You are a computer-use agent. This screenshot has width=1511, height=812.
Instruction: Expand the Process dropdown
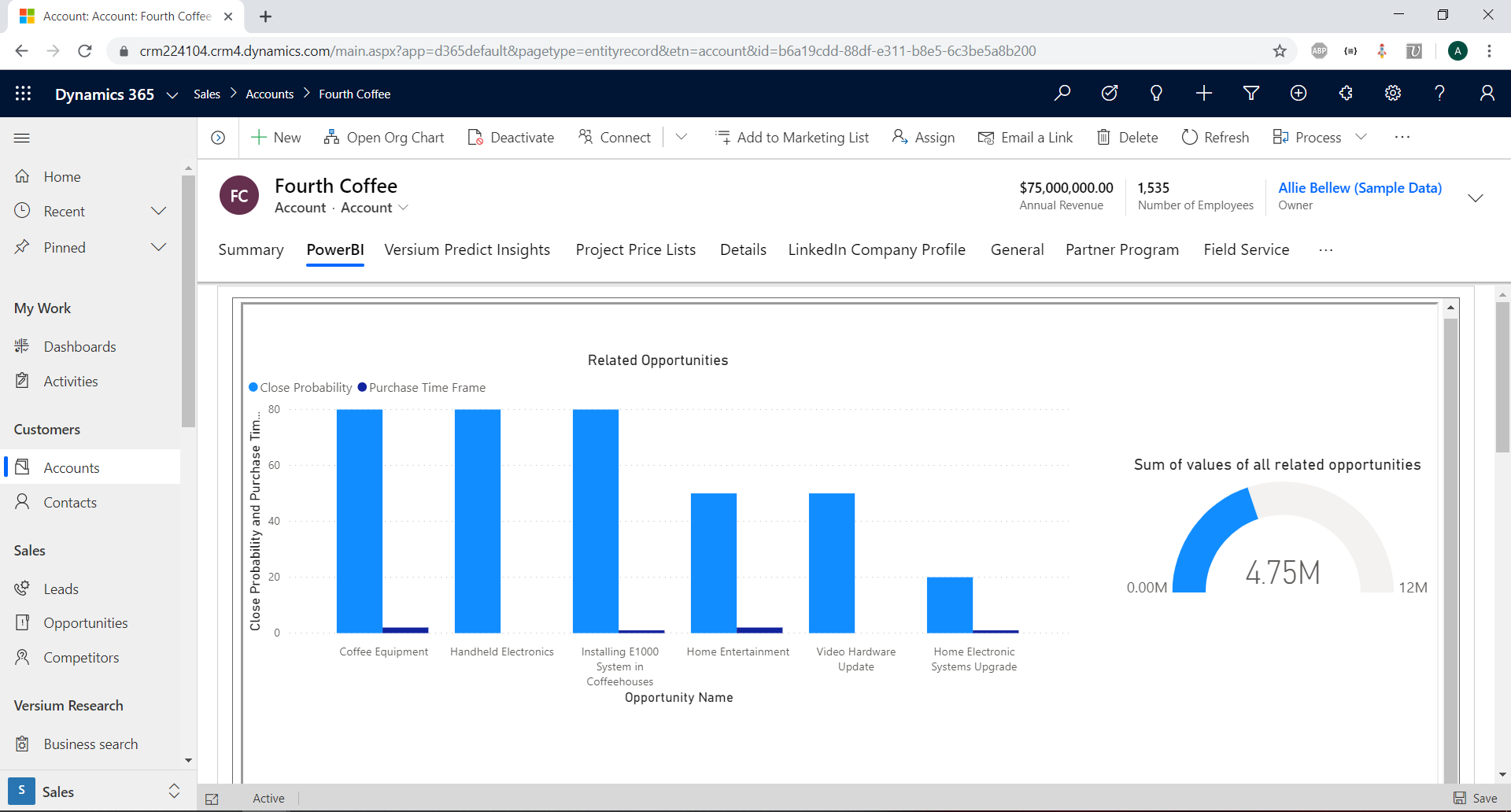1361,137
